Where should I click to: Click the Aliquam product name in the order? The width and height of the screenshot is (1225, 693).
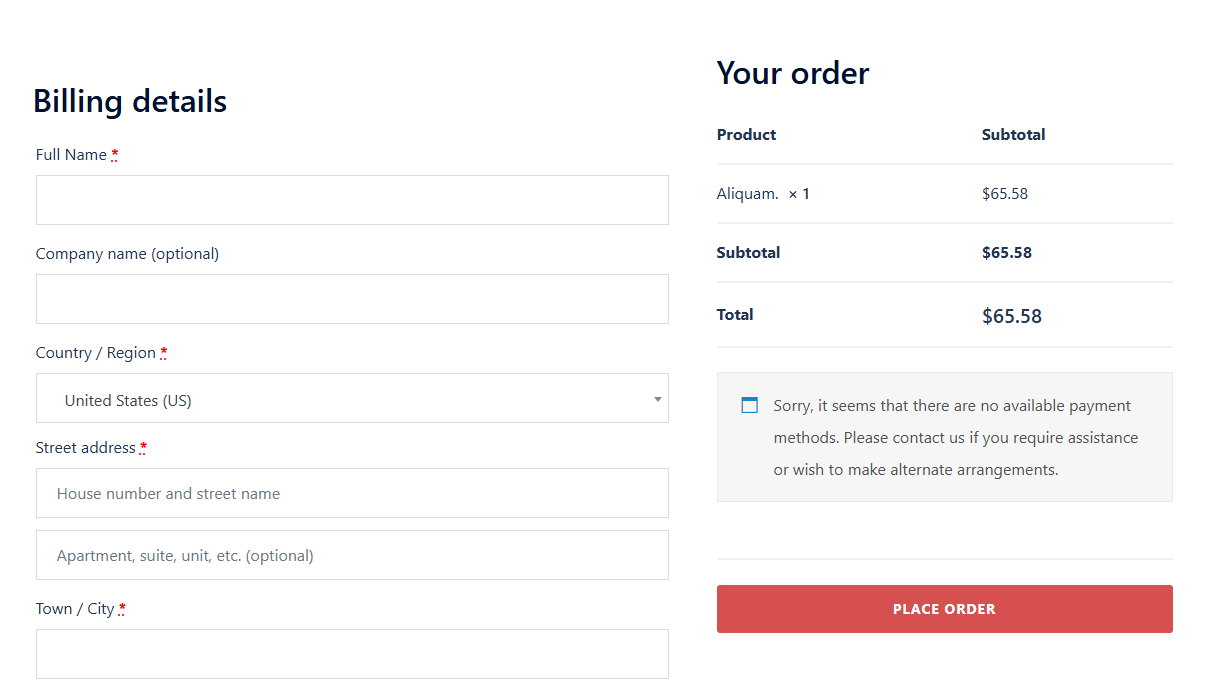[747, 194]
